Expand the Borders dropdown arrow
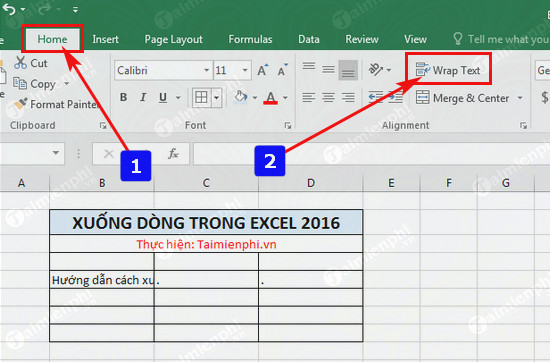The image size is (550, 362). 216,97
